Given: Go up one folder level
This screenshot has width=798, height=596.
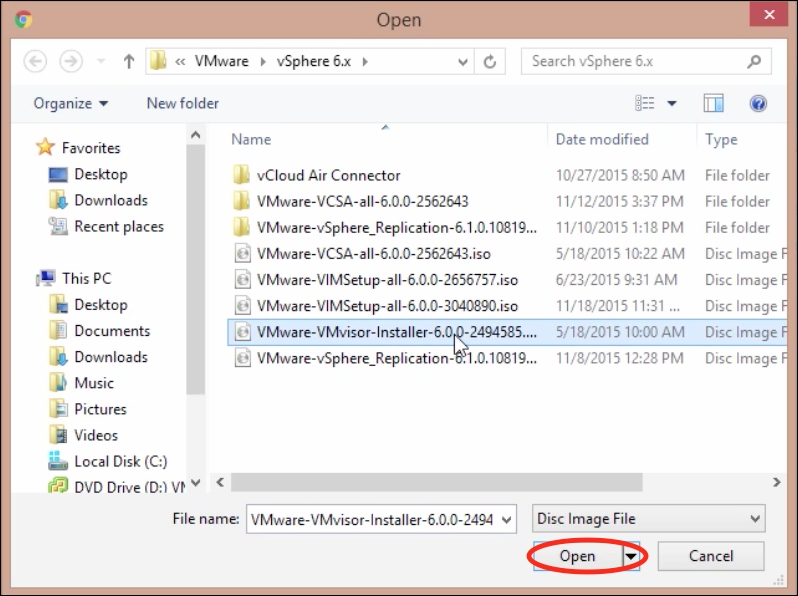Looking at the screenshot, I should (129, 62).
